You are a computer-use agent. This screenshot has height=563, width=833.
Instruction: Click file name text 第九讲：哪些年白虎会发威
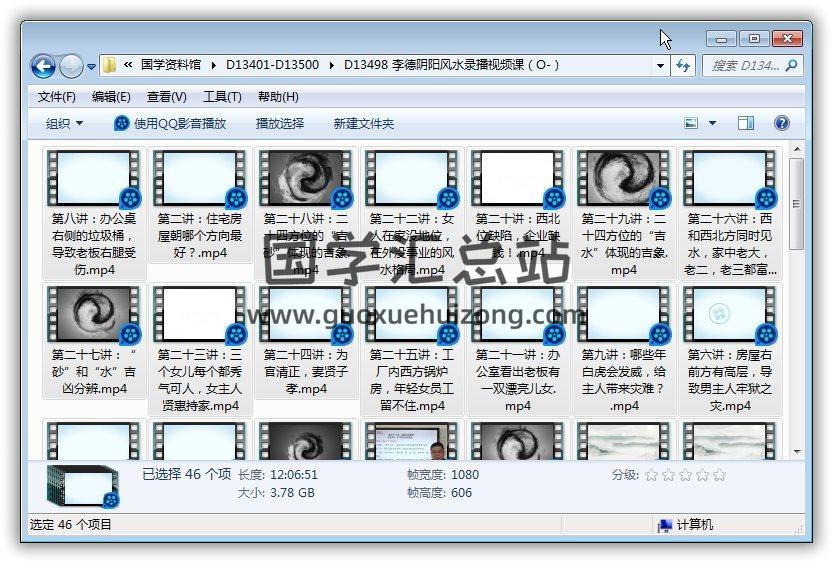[x=623, y=380]
